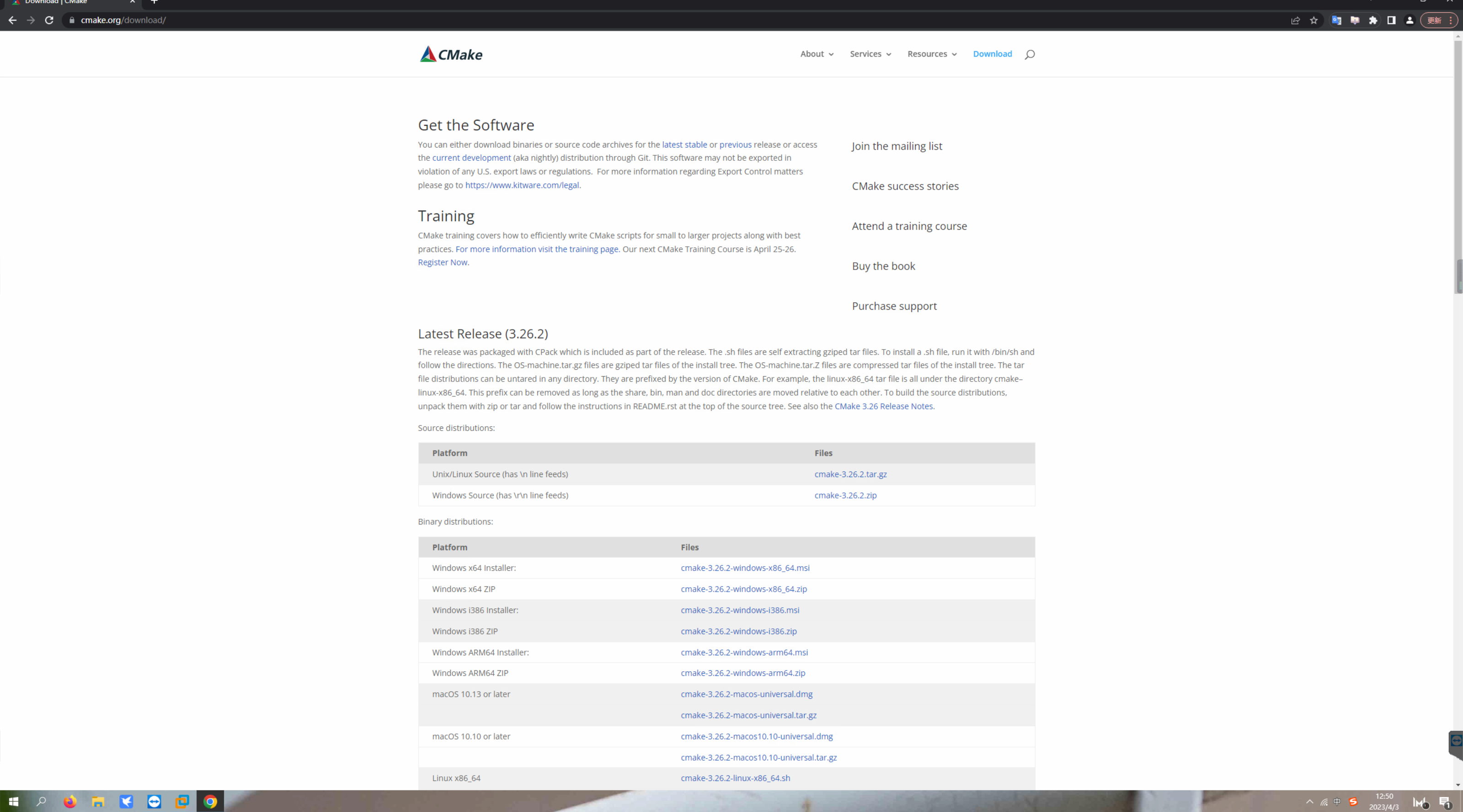Follow the 'previous' release link
1463x812 pixels.
click(x=736, y=145)
